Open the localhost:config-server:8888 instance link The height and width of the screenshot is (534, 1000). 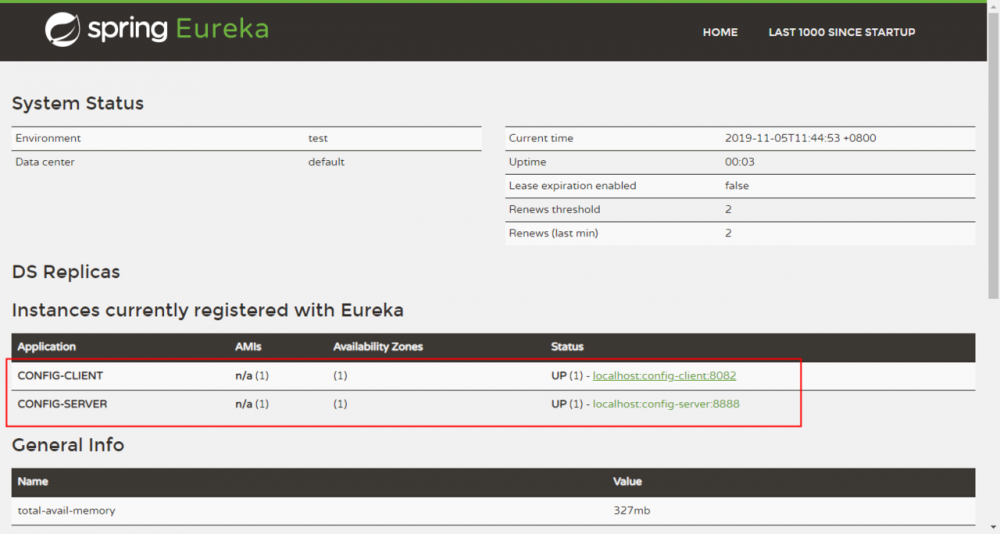point(666,404)
